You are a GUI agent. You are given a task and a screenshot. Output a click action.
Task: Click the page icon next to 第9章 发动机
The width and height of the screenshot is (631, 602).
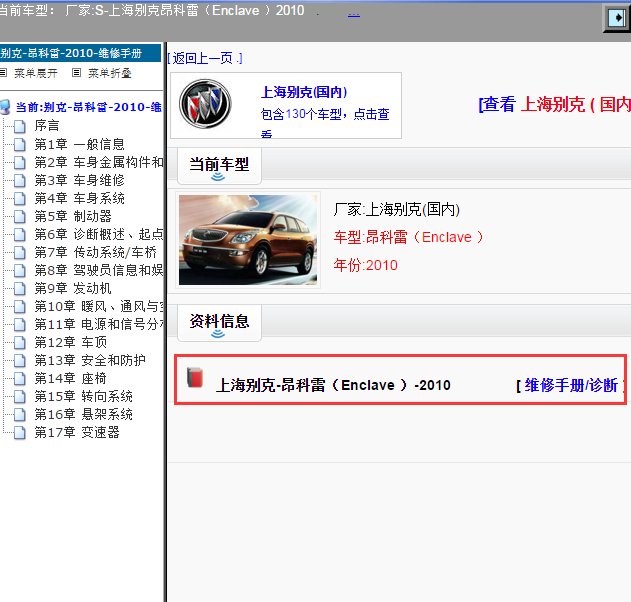(x=20, y=289)
